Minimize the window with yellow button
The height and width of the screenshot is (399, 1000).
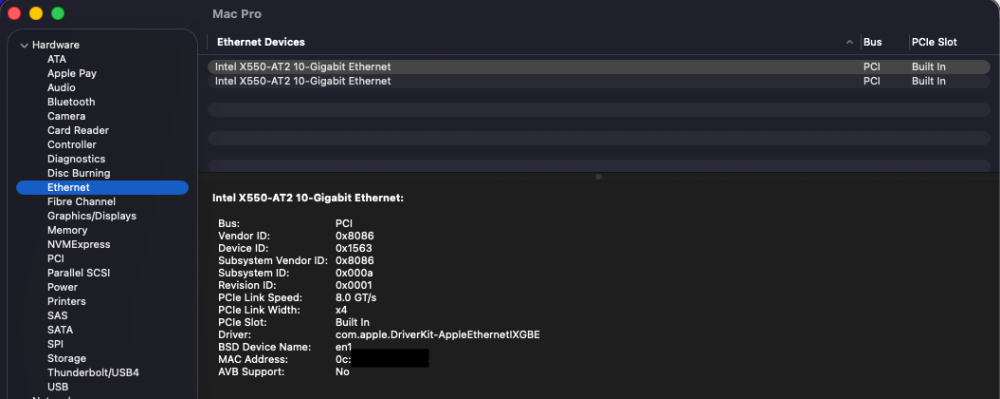tap(36, 13)
